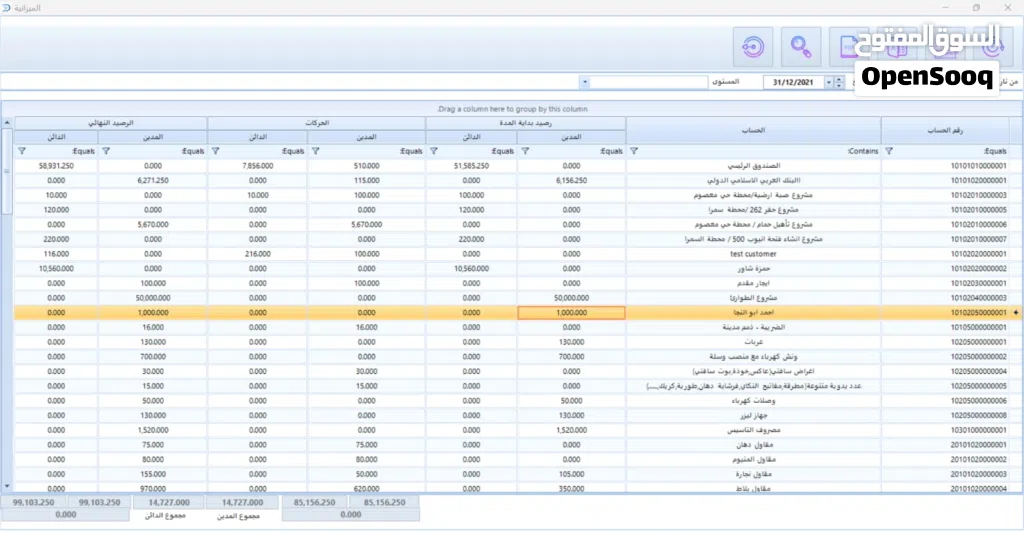Select the جهاز ليزر account row

754,415
